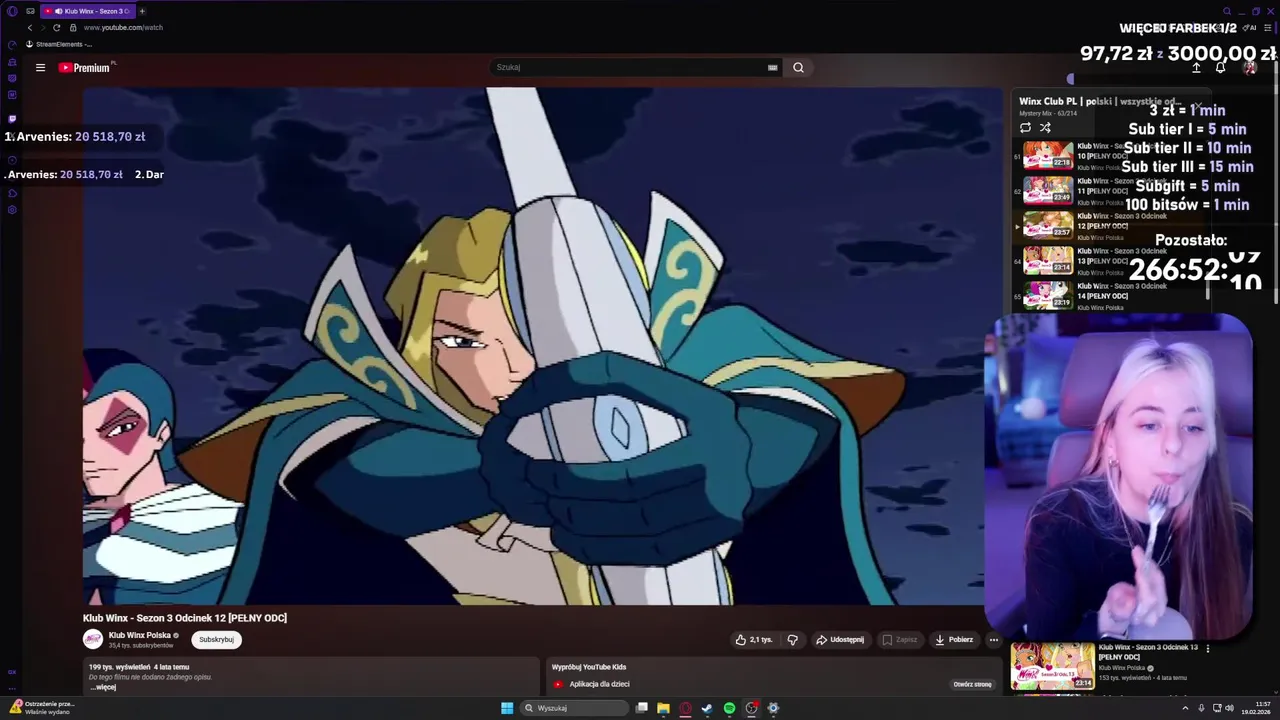This screenshot has width=1280, height=720.
Task: Open the browser search-tabs magnifier icon
Action: [x=1227, y=11]
